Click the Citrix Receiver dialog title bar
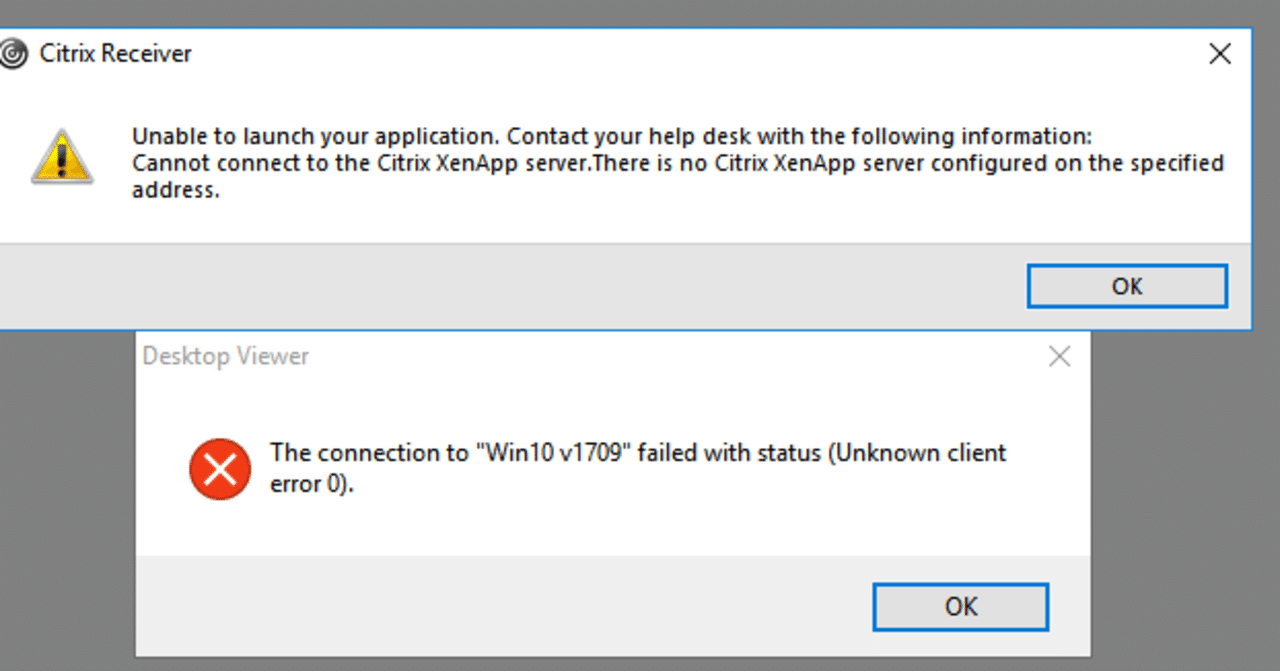The width and height of the screenshot is (1280, 671). click(600, 53)
